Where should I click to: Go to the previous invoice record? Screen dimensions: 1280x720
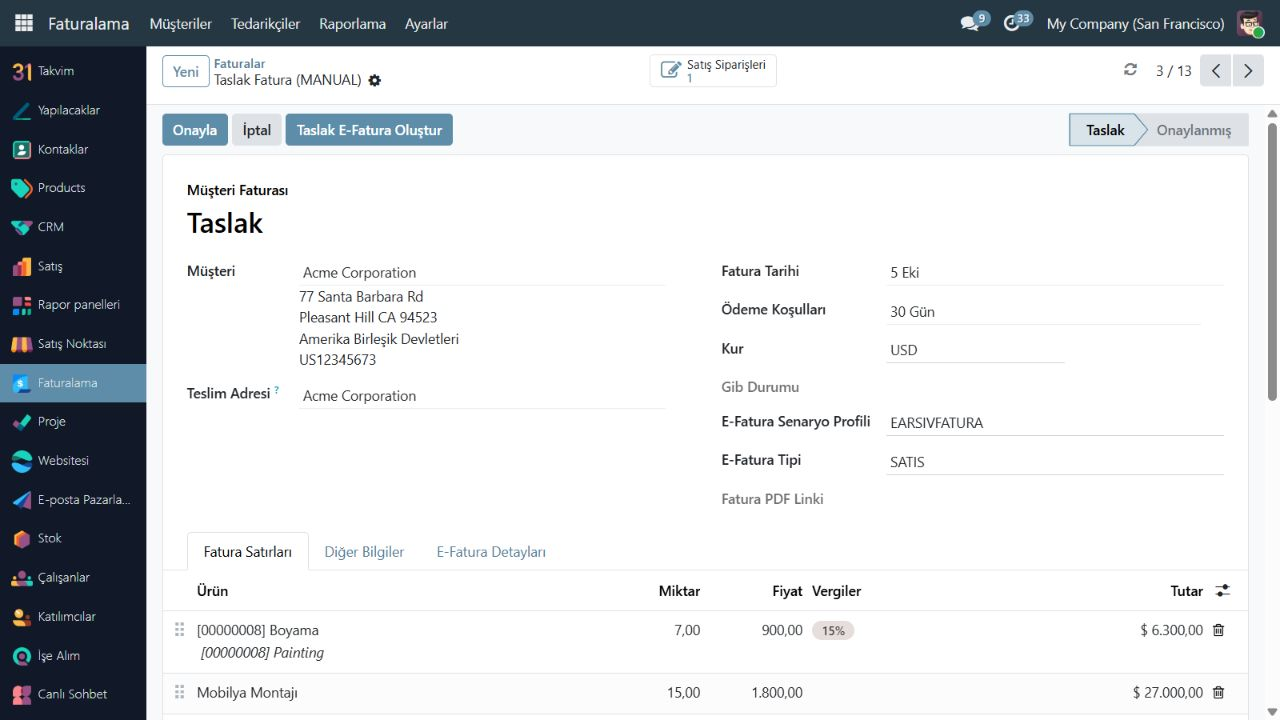tap(1216, 71)
